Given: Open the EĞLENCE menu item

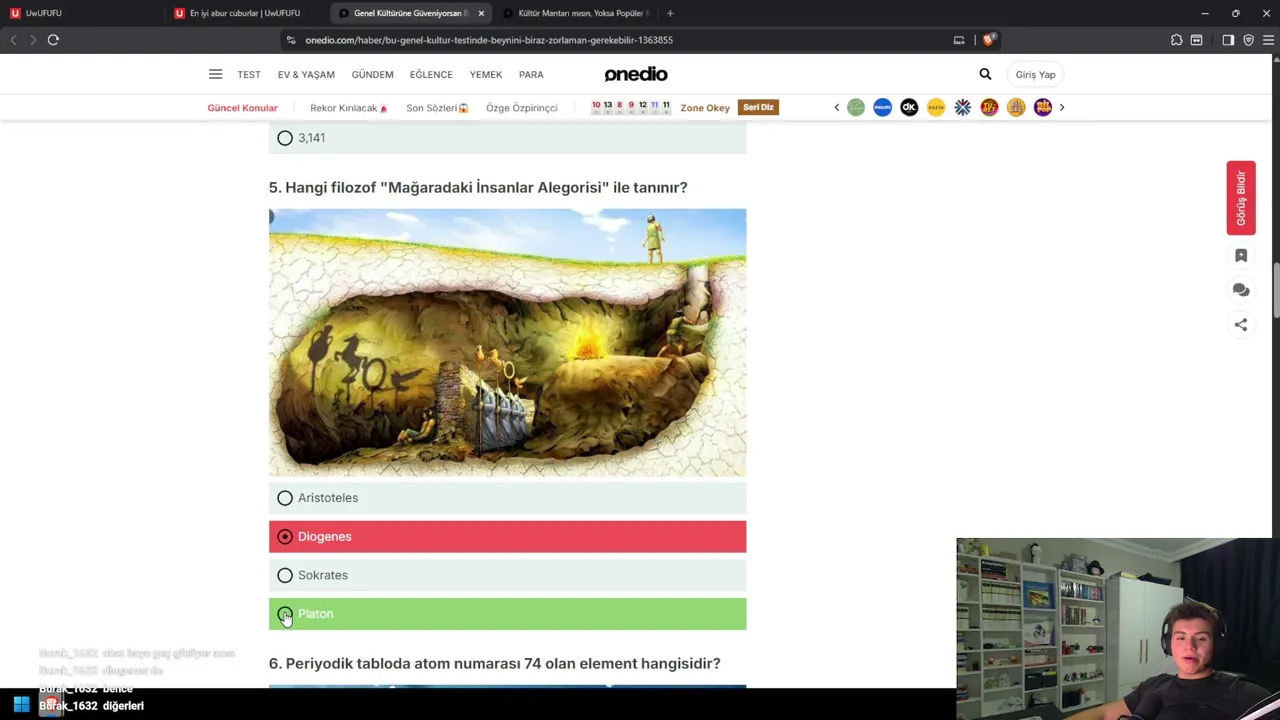Looking at the screenshot, I should coord(431,75).
